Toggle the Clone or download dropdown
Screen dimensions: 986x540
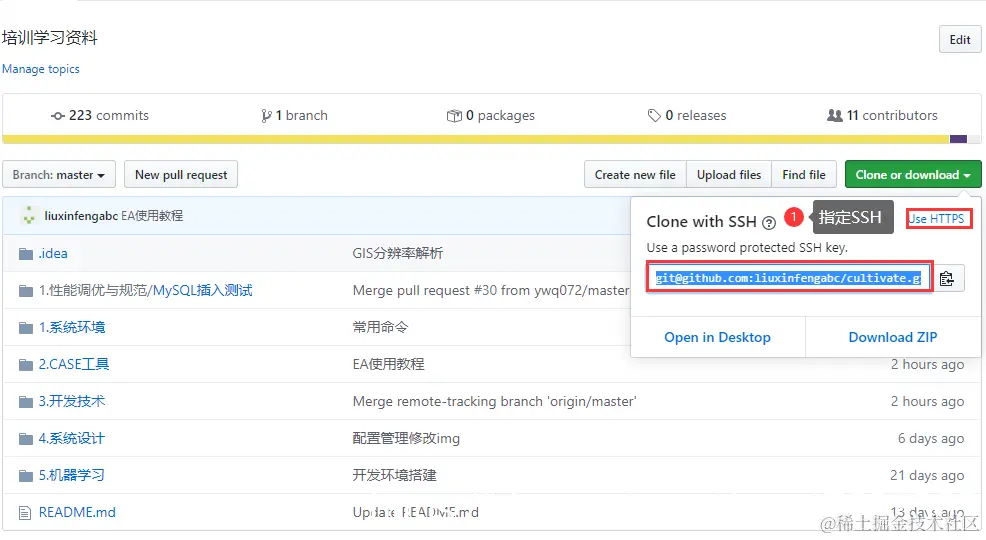[913, 175]
